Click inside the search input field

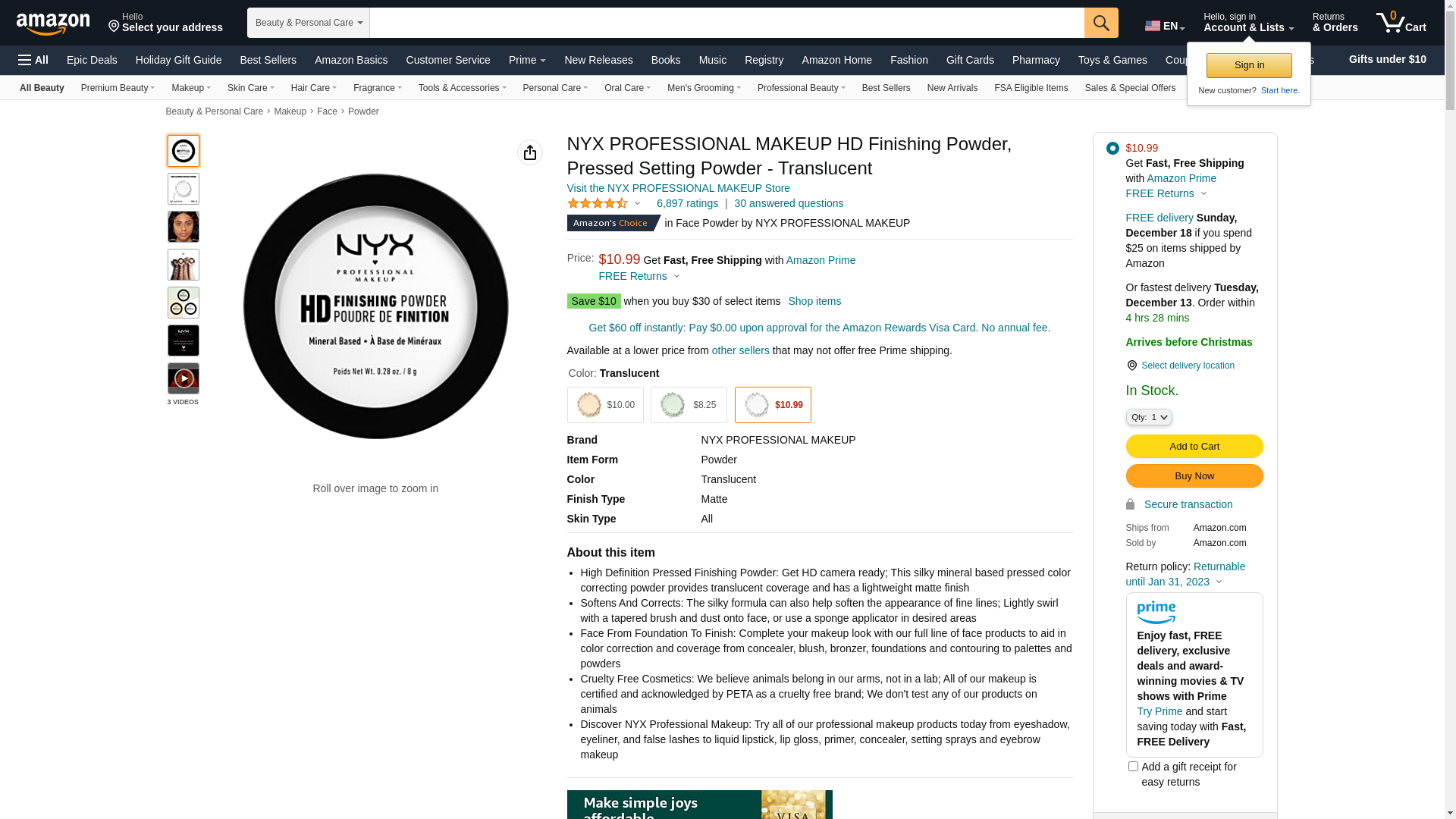point(726,23)
